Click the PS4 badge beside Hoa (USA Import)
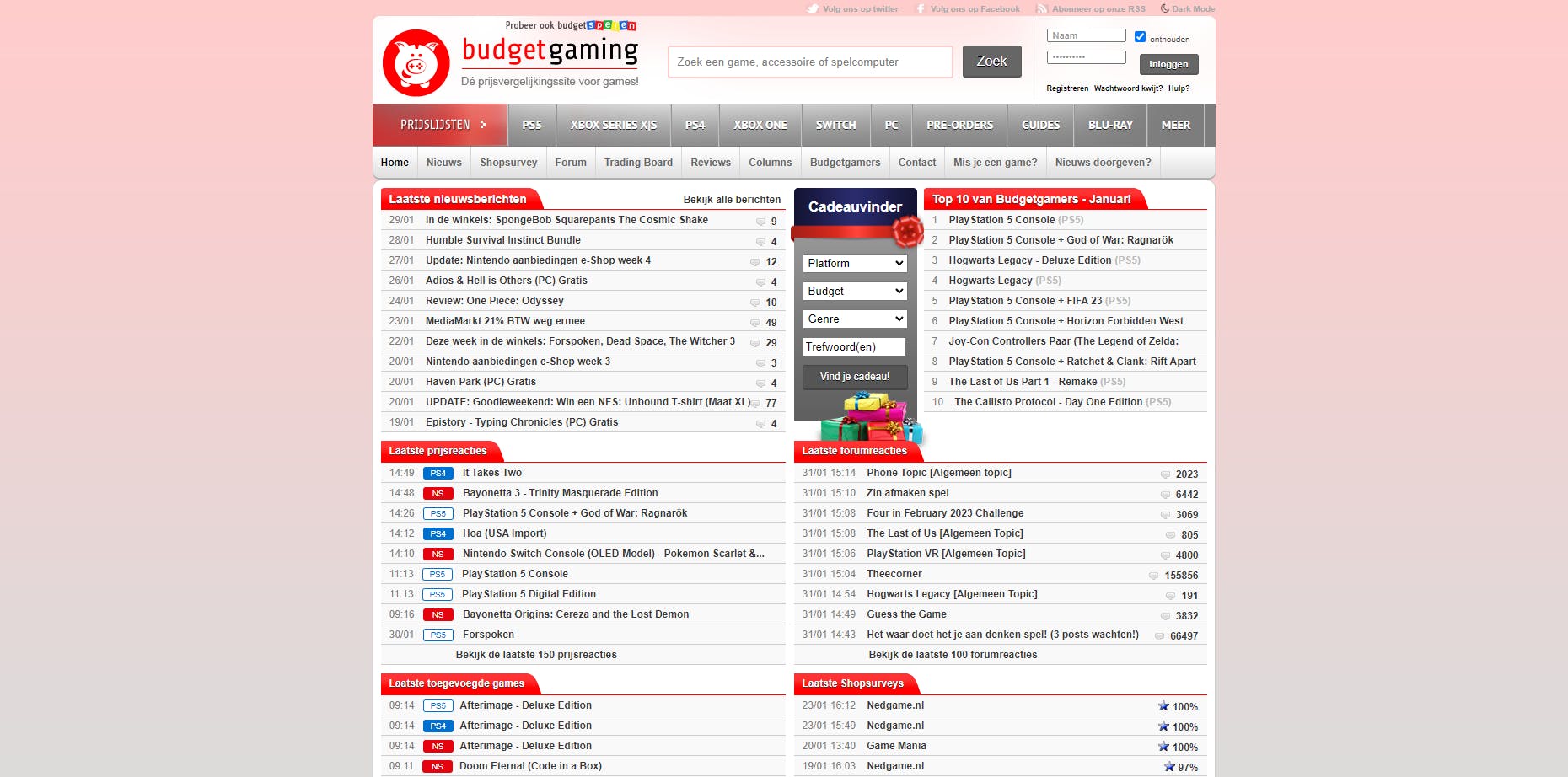This screenshot has width=1568, height=777. coord(438,534)
